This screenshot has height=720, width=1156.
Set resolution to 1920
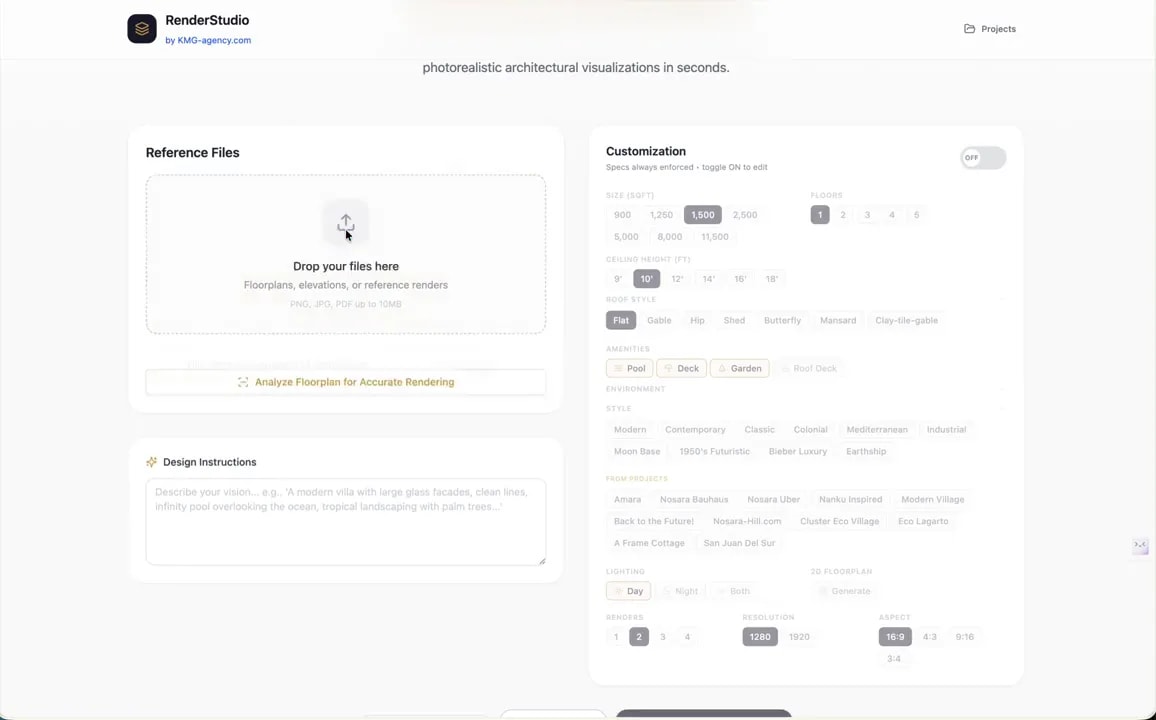(x=799, y=637)
